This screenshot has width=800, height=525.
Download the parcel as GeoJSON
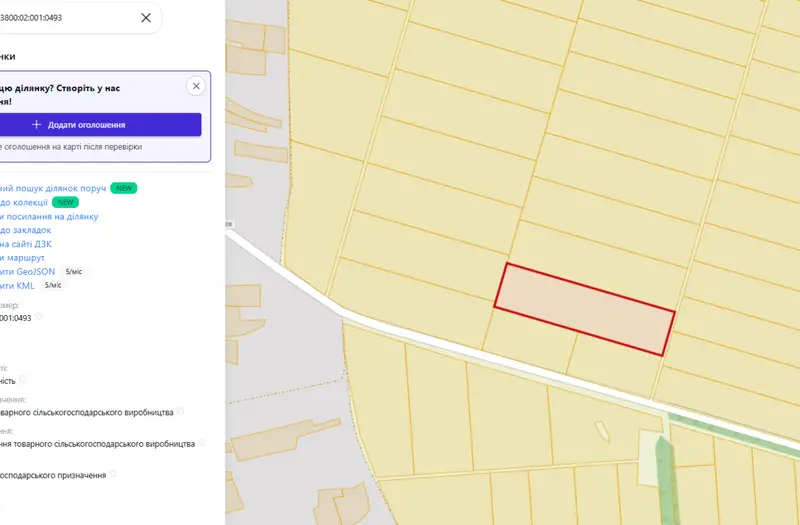click(x=28, y=271)
